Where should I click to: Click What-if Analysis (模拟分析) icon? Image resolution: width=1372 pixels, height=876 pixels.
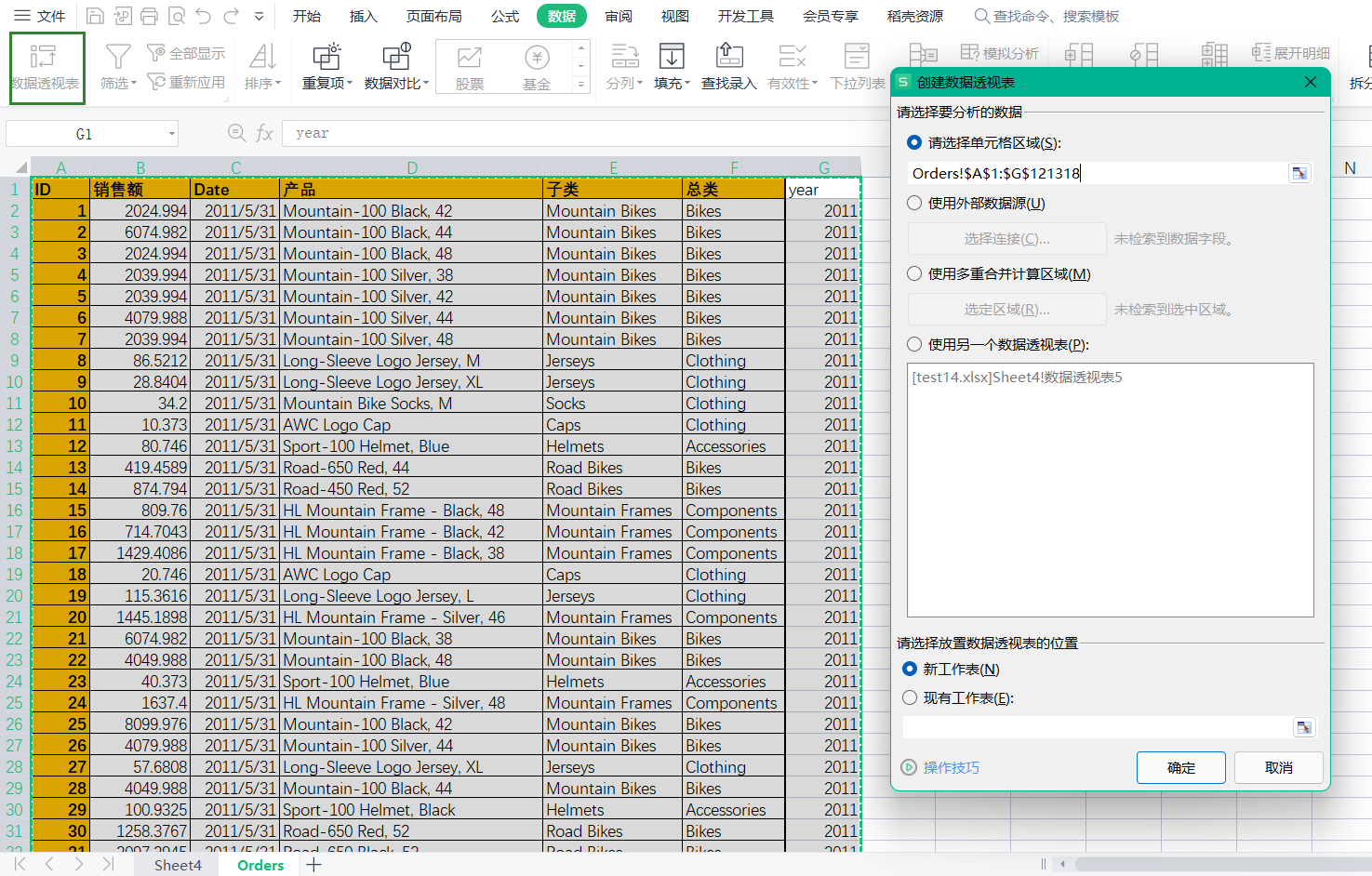(x=970, y=53)
